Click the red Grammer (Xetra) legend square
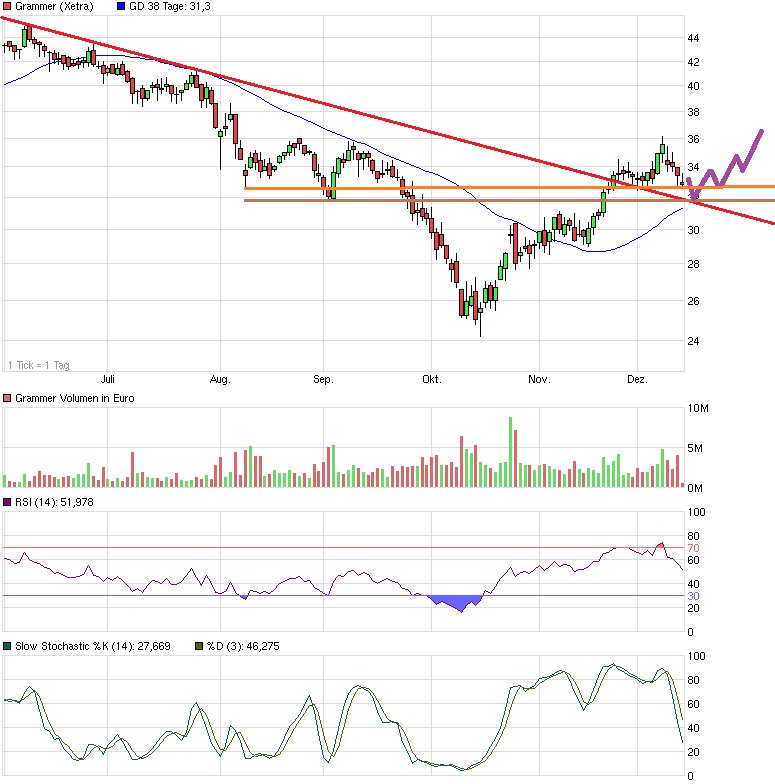 [x=7, y=7]
